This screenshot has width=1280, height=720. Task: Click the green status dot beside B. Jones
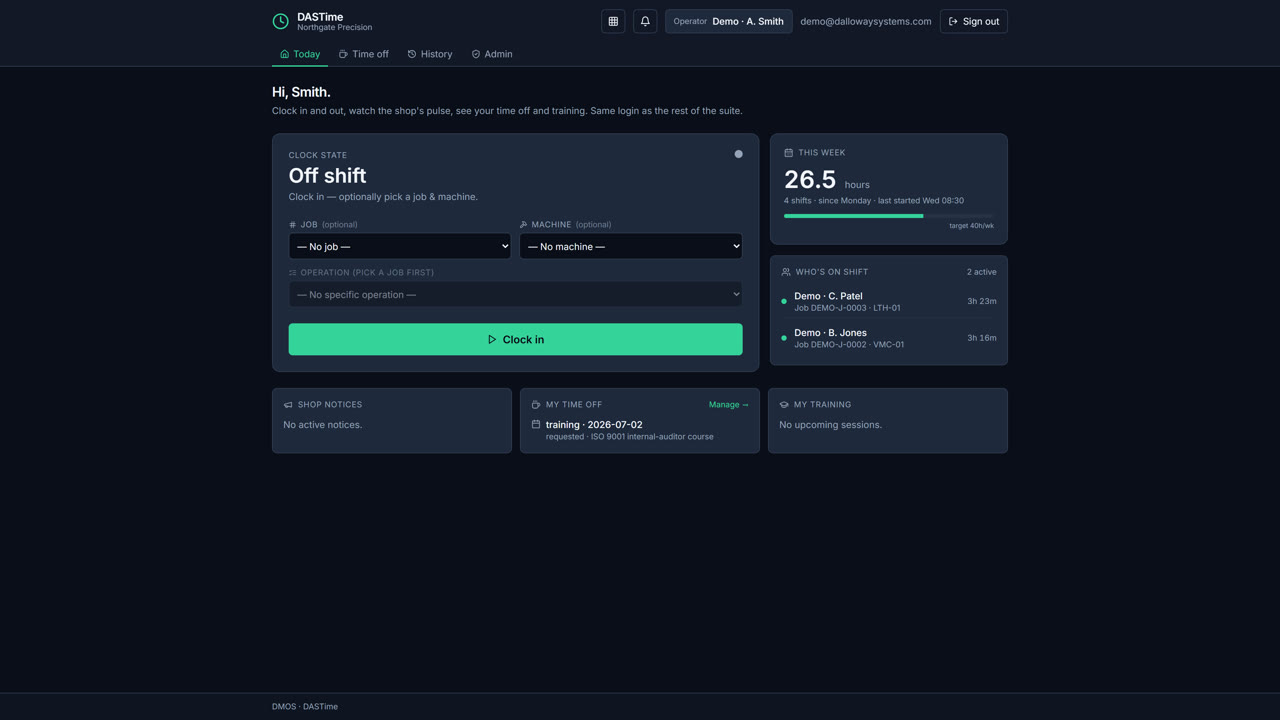784,338
